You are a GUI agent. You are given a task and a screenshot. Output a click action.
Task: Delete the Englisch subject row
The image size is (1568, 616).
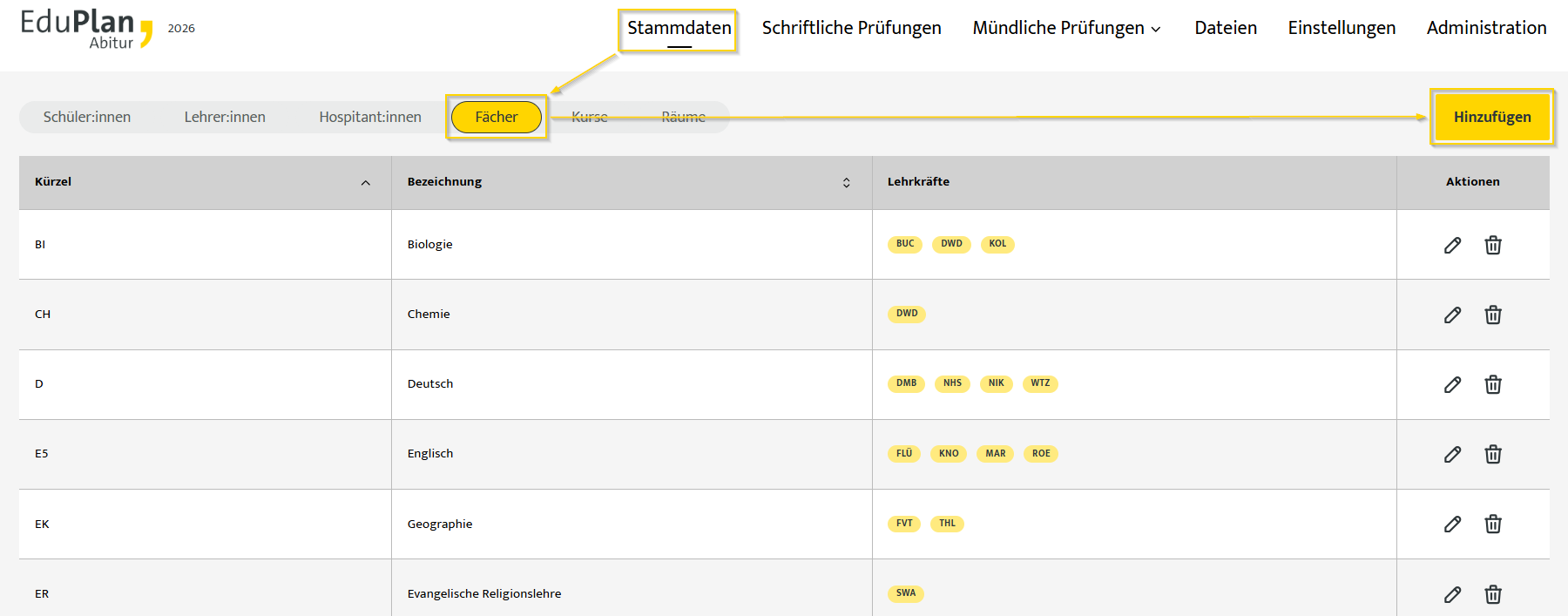click(x=1493, y=454)
